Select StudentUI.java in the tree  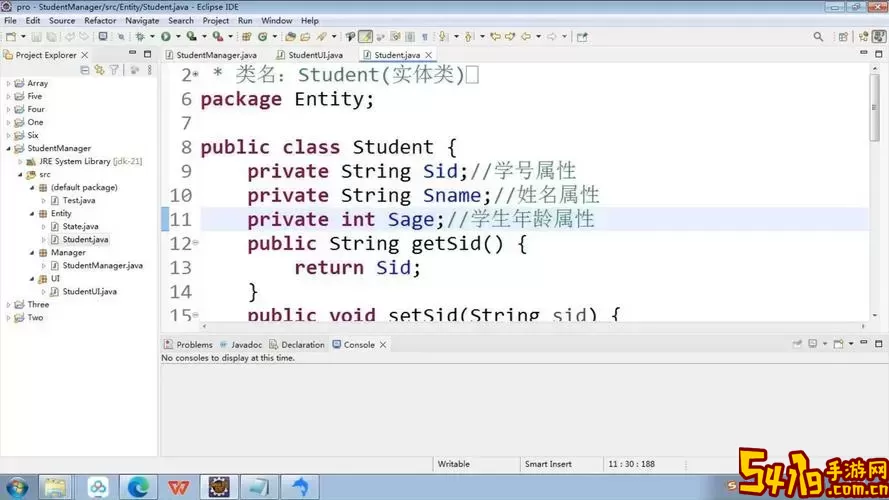tap(90, 291)
